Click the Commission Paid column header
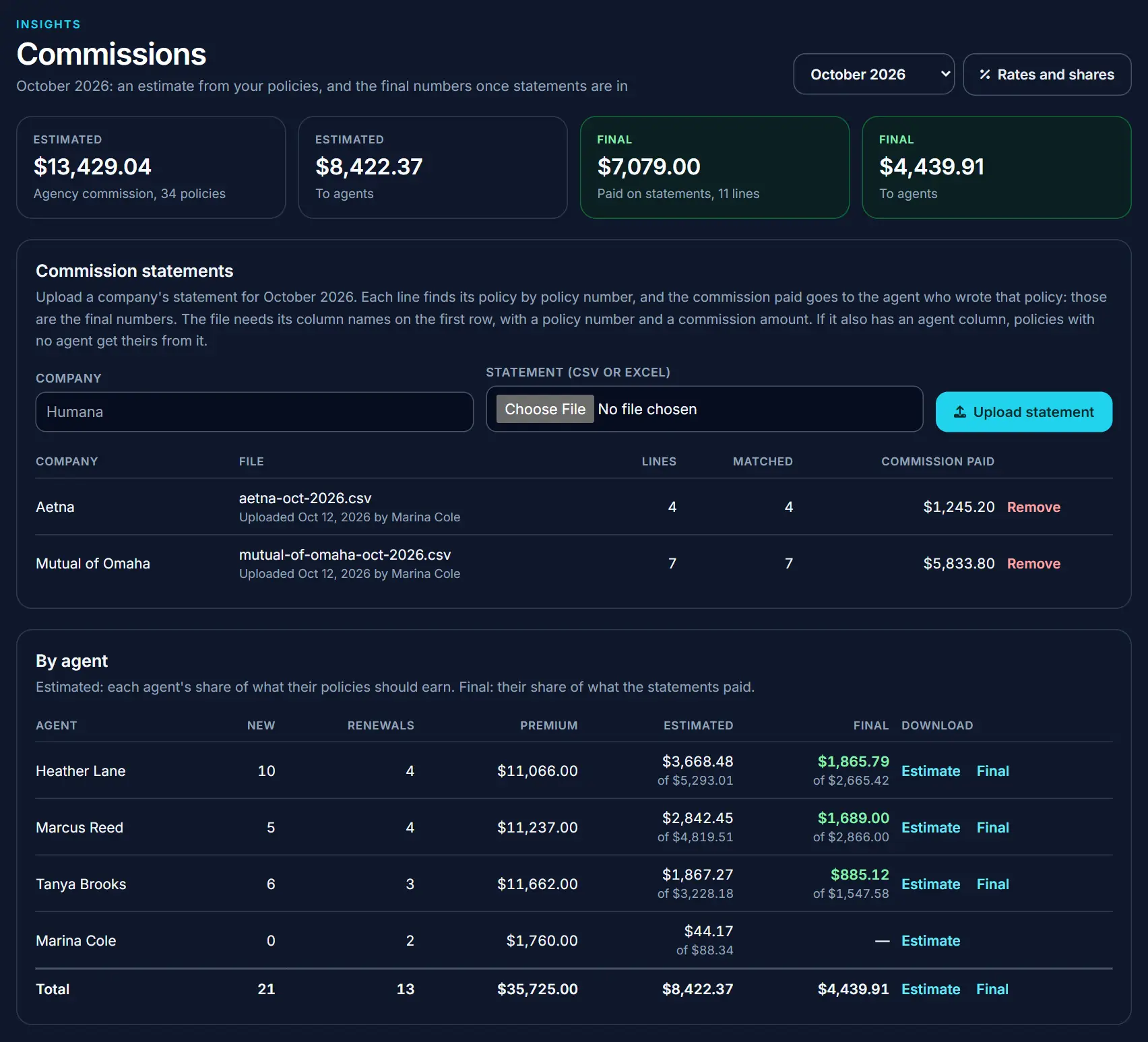 [938, 461]
